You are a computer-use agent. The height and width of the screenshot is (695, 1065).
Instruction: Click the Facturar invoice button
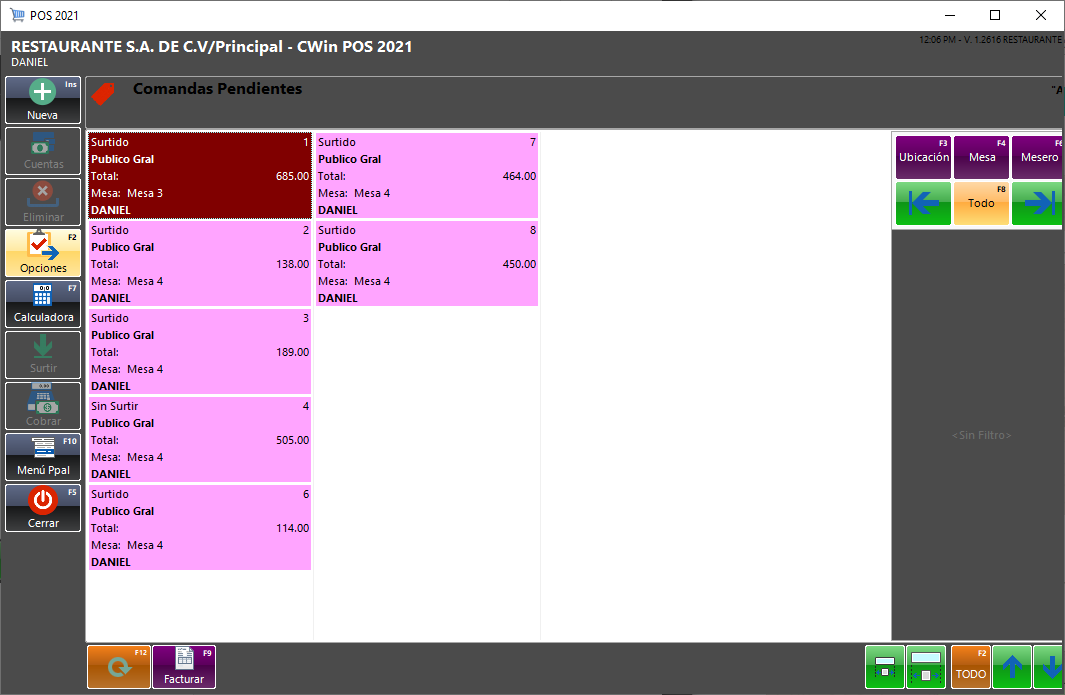[183, 667]
